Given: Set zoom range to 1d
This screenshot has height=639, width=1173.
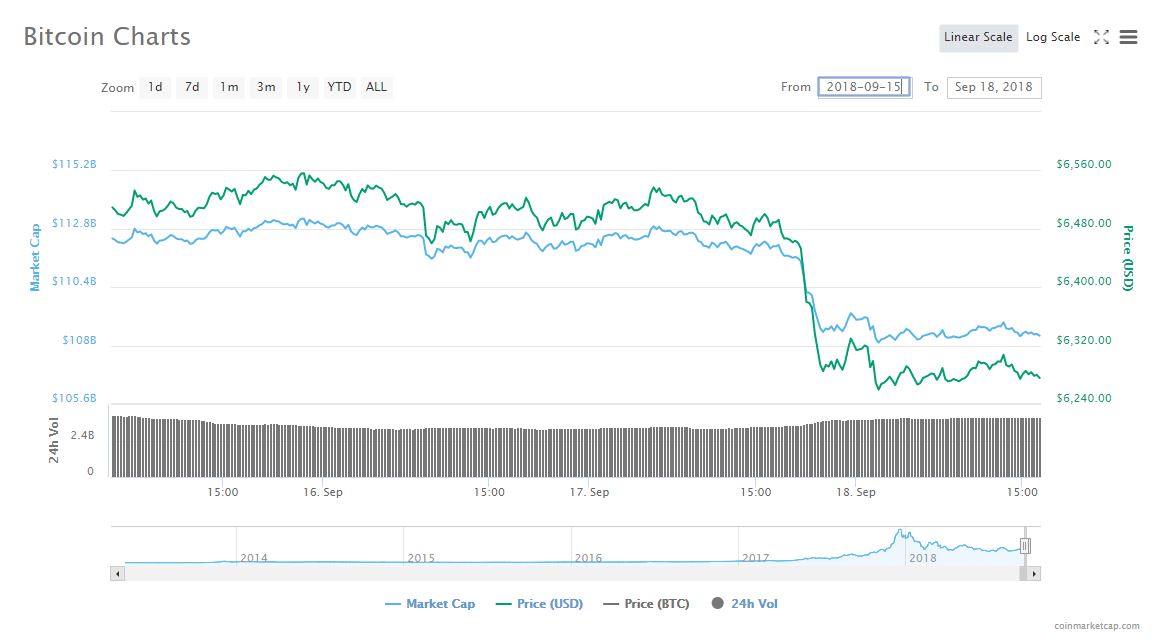Looking at the screenshot, I should click(x=155, y=87).
